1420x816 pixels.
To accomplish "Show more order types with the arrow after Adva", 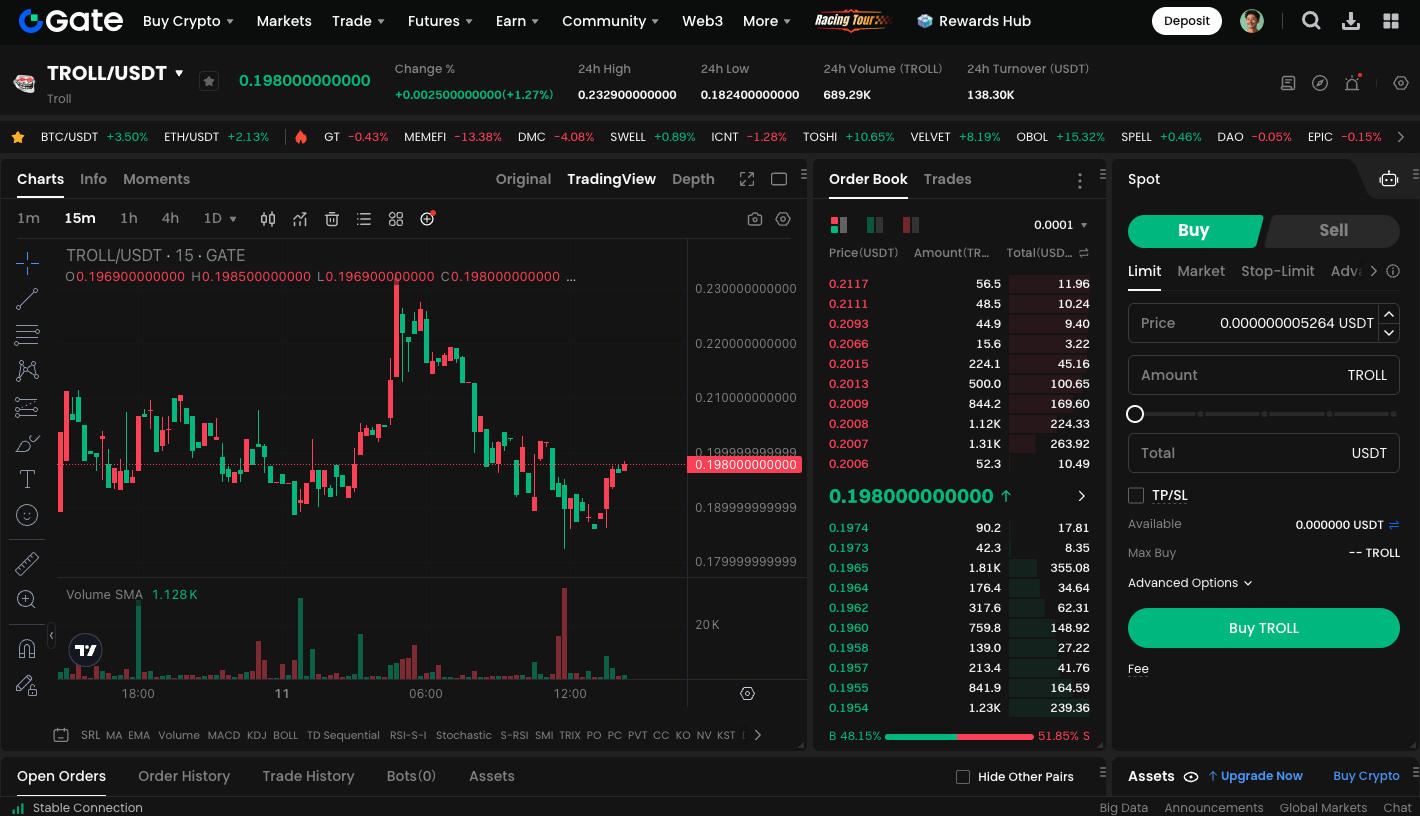I will [1373, 271].
